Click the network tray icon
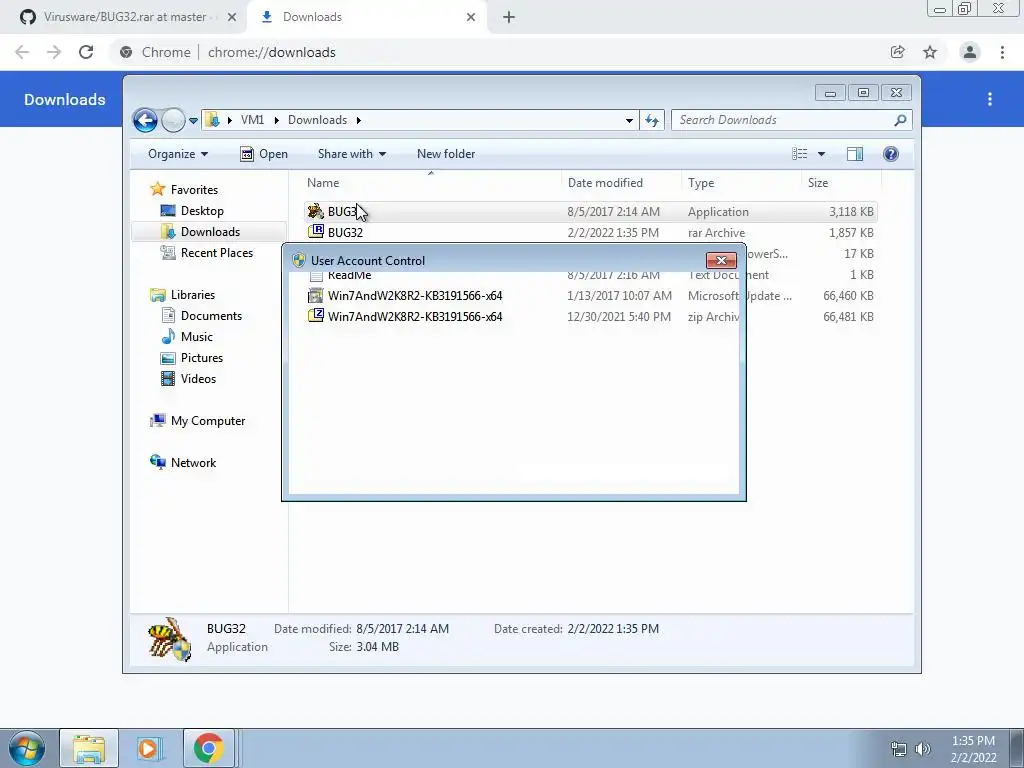1024x768 pixels. pos(899,749)
